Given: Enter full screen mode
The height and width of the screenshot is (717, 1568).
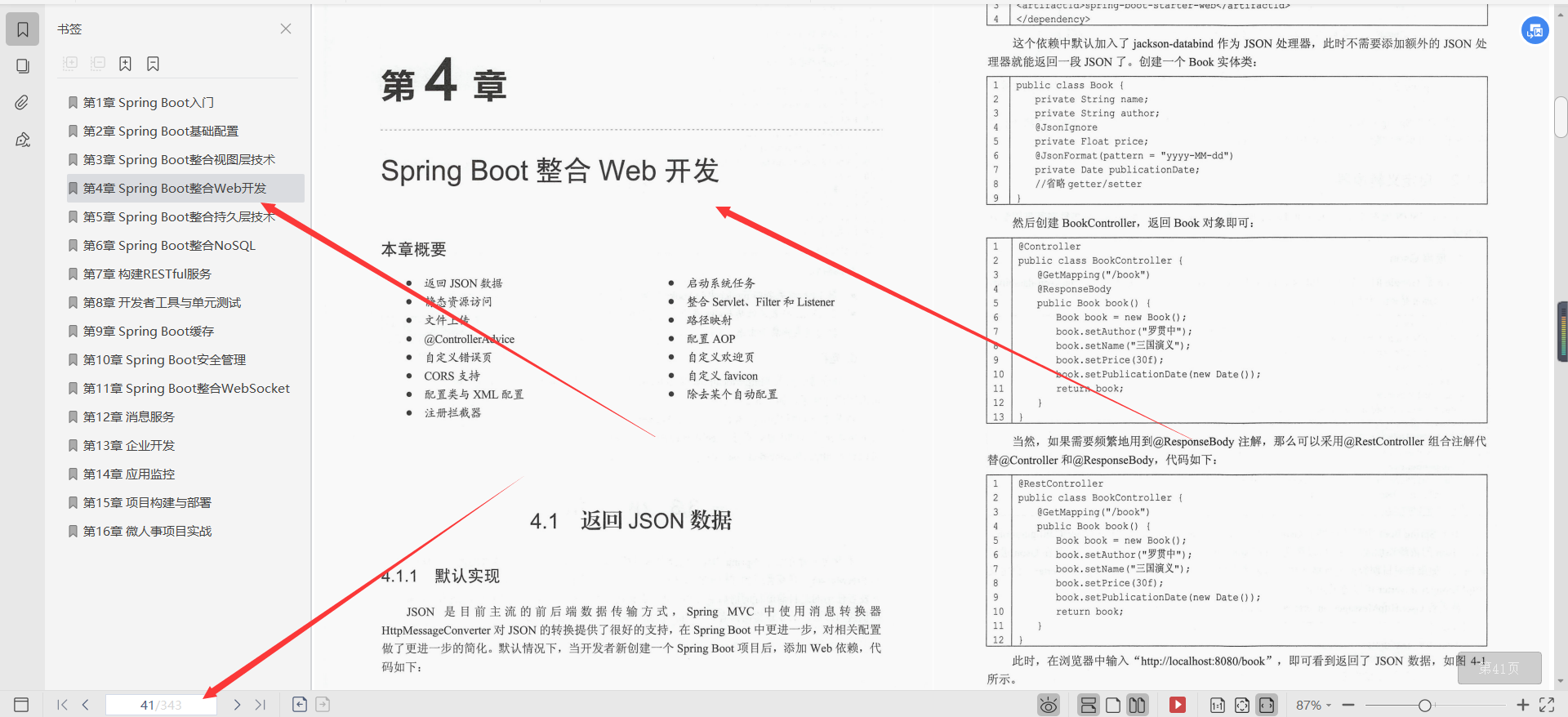Looking at the screenshot, I should (1547, 705).
